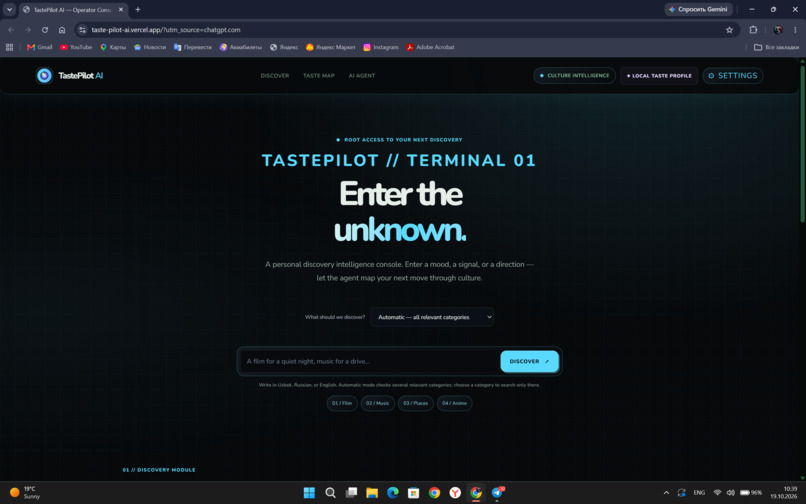Open the AI AGENT nav item
Viewport: 806px width, 504px height.
point(362,76)
